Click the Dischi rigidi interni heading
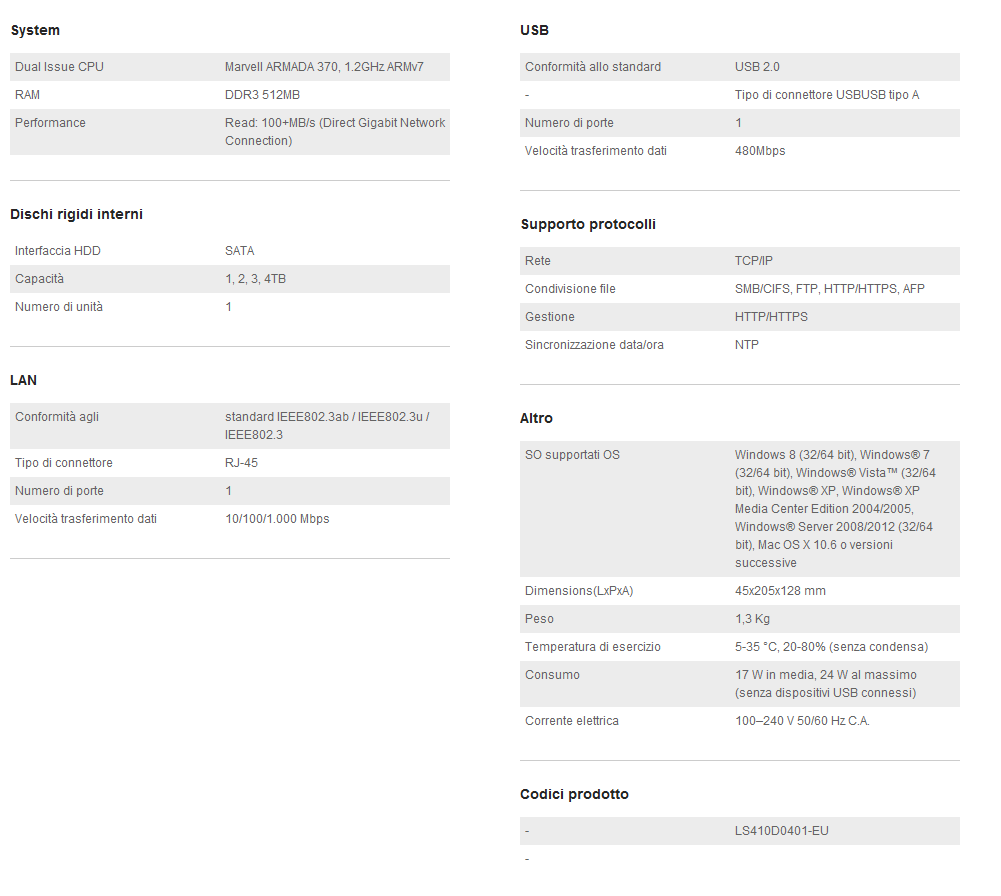The image size is (1001, 896). (x=76, y=214)
